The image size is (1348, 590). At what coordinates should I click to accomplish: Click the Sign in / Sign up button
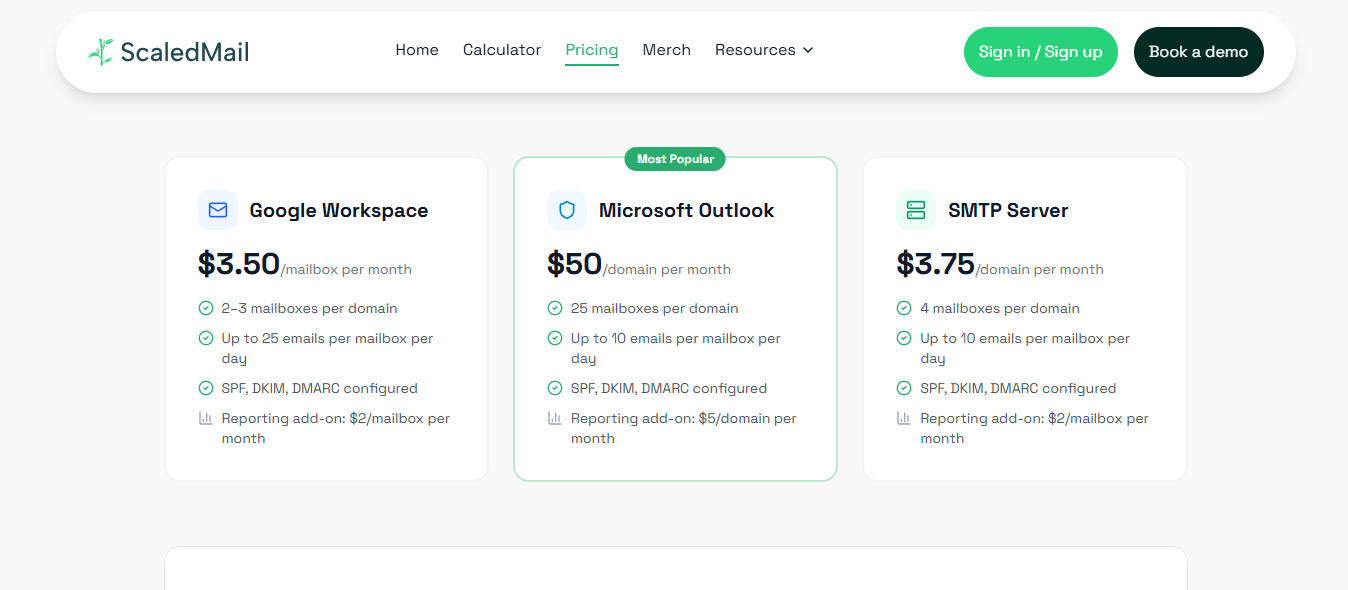tap(1041, 52)
